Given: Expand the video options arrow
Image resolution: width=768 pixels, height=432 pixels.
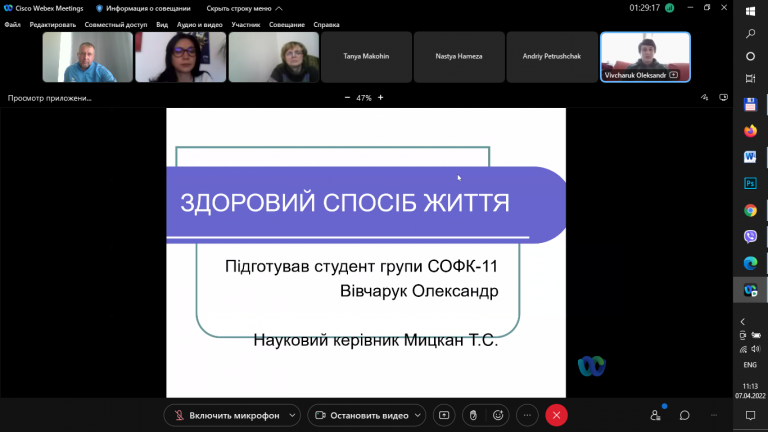Looking at the screenshot, I should click(x=418, y=415).
